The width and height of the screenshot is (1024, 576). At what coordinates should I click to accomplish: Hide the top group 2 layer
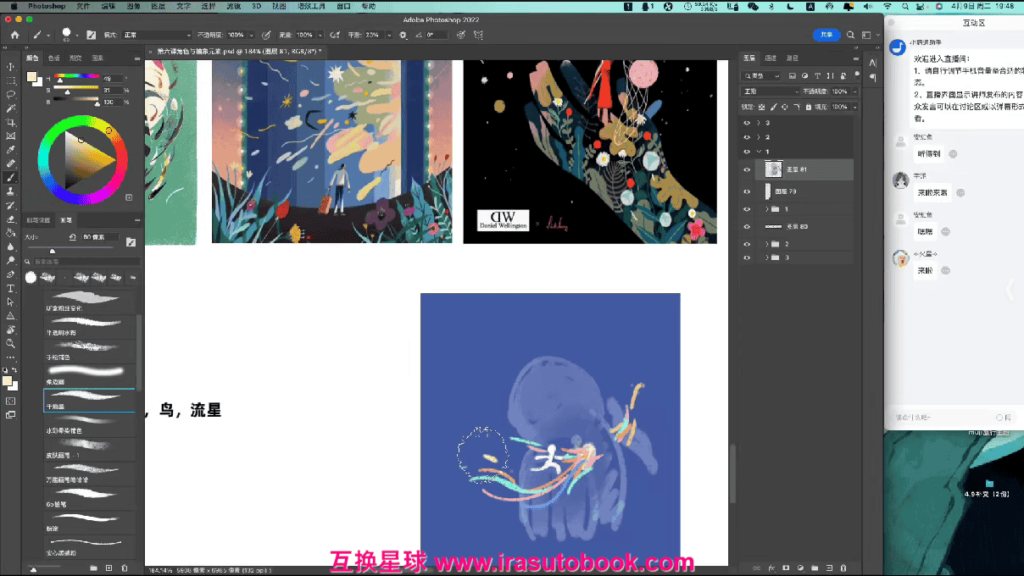tap(747, 137)
